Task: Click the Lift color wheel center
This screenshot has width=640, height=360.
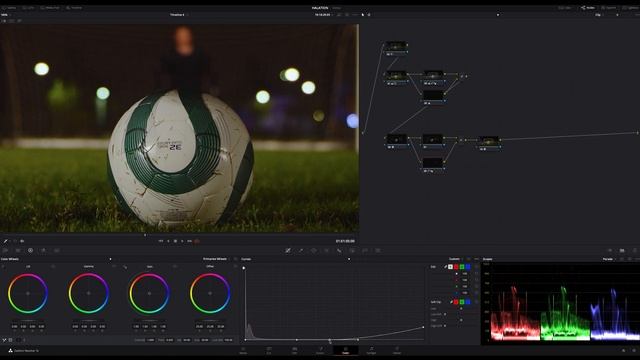Action: tap(28, 293)
